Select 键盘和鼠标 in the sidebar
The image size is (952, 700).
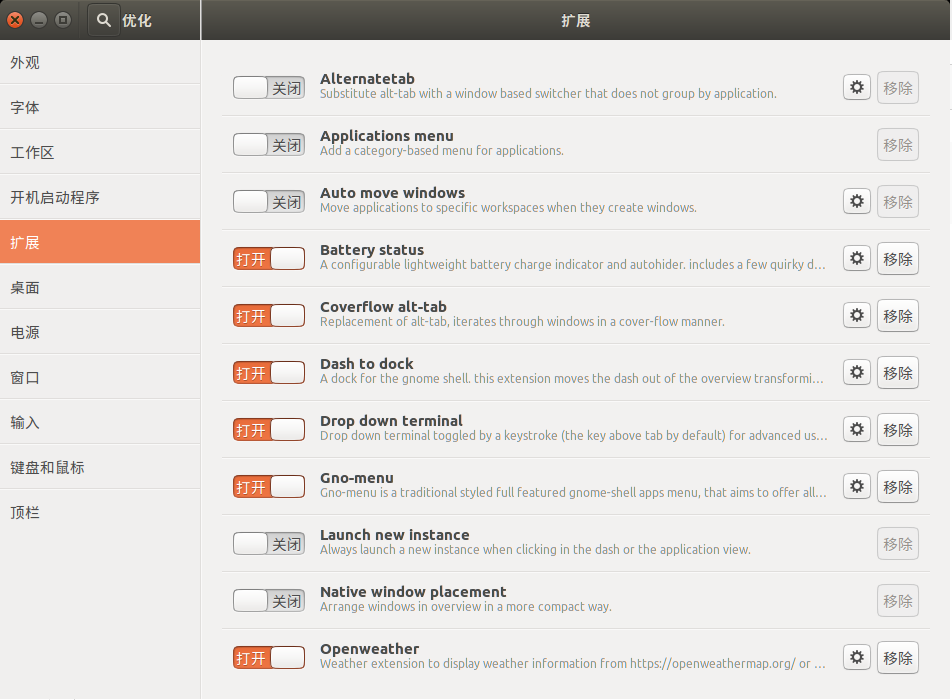[x=100, y=467]
